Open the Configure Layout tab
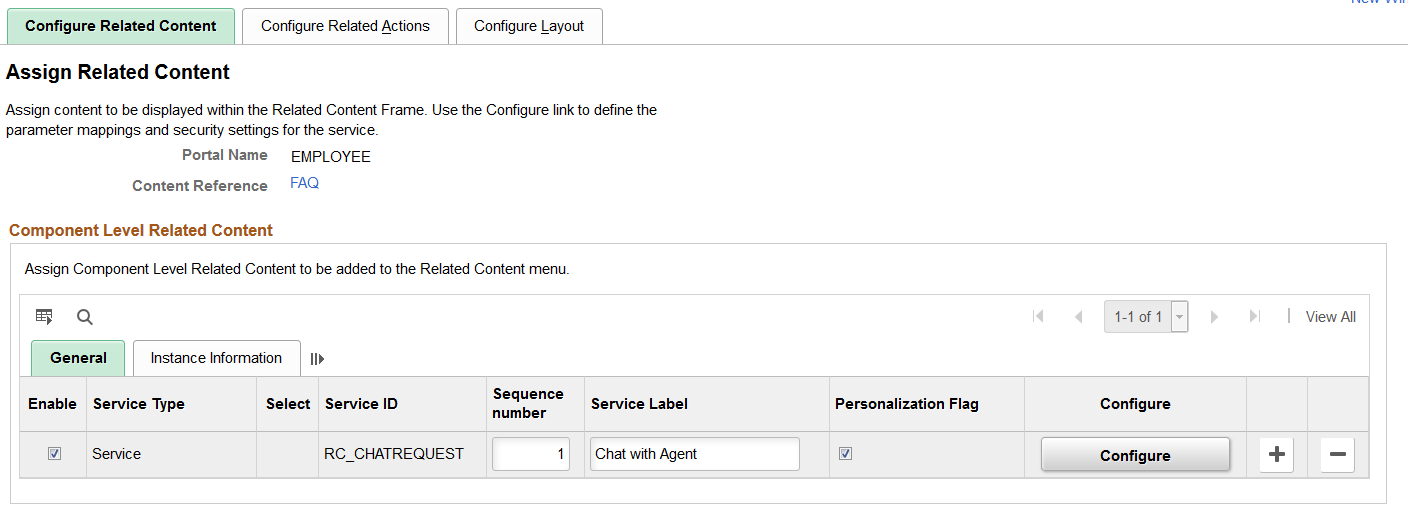This screenshot has width=1408, height=518. (529, 26)
